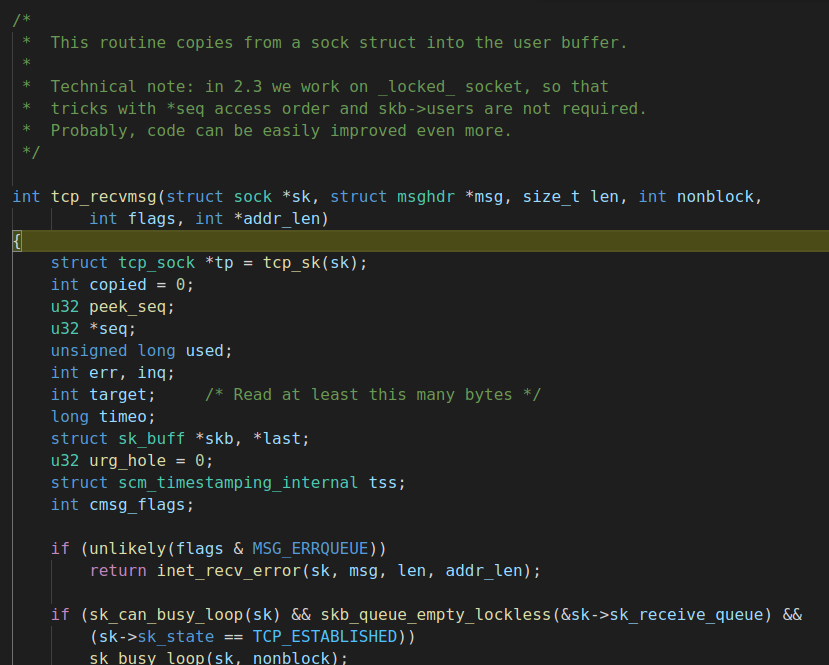Click the nonblock parameter in the signature
This screenshot has width=829, height=665.
(715, 197)
